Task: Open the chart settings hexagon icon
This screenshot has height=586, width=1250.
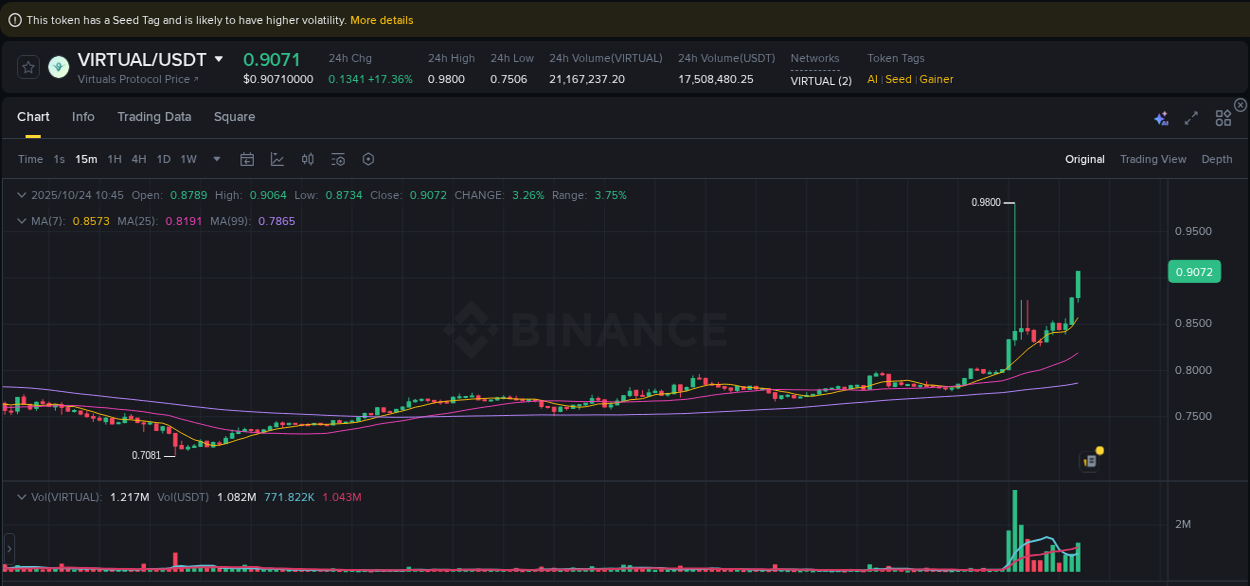Action: (x=367, y=159)
